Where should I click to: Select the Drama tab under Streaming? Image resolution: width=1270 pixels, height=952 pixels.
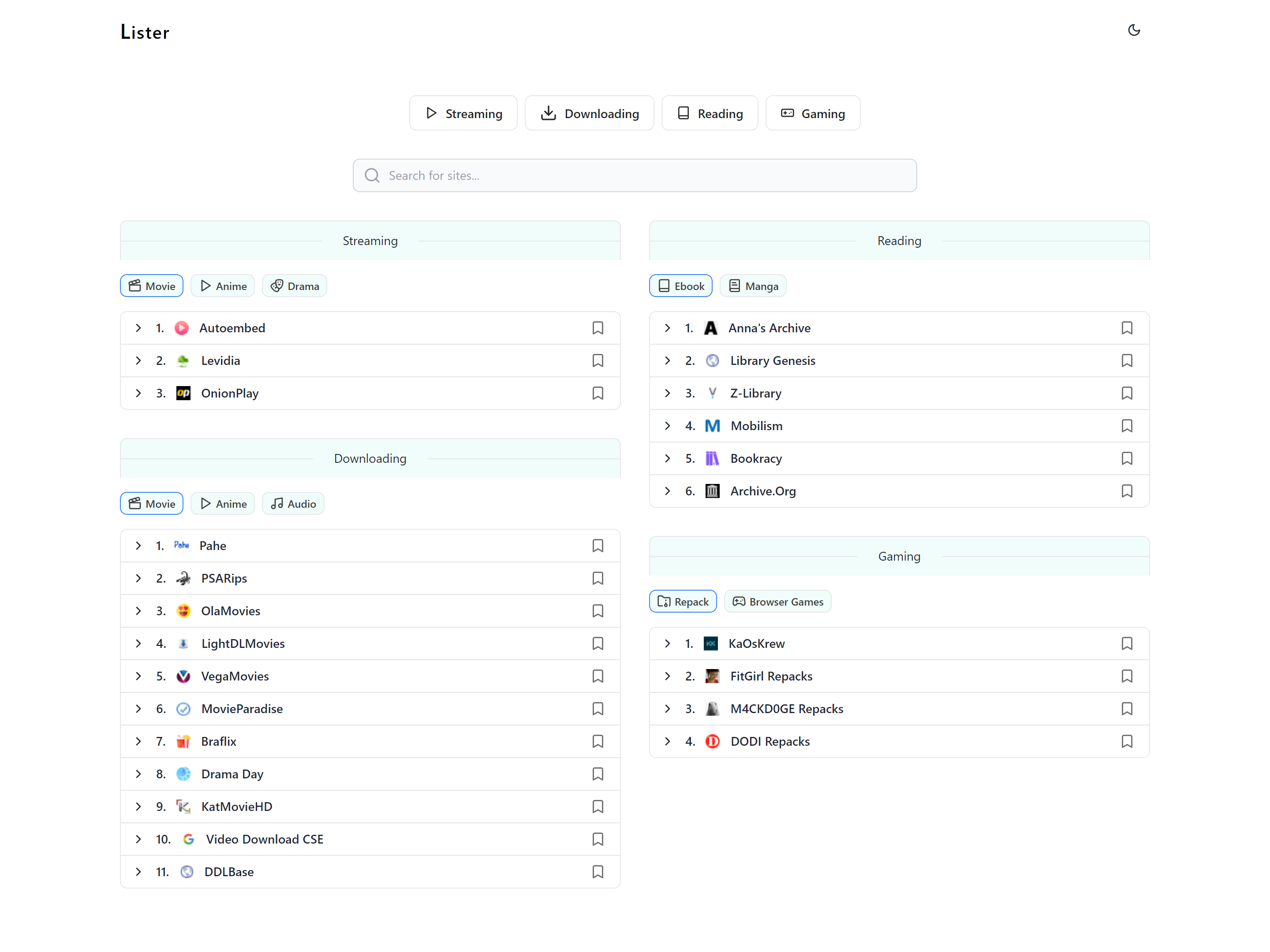(x=295, y=286)
